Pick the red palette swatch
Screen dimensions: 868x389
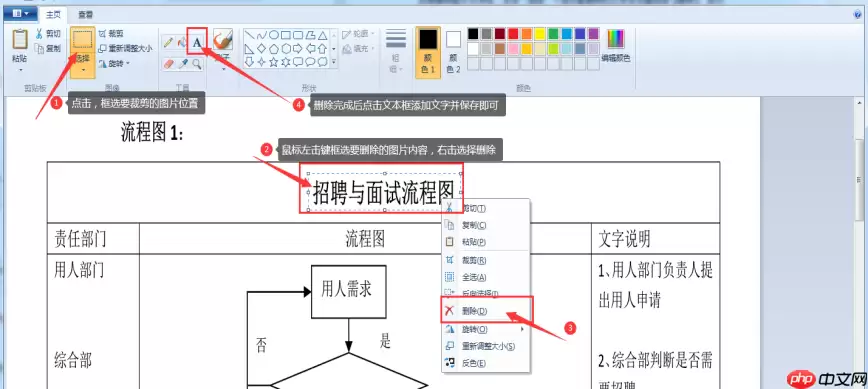(513, 34)
